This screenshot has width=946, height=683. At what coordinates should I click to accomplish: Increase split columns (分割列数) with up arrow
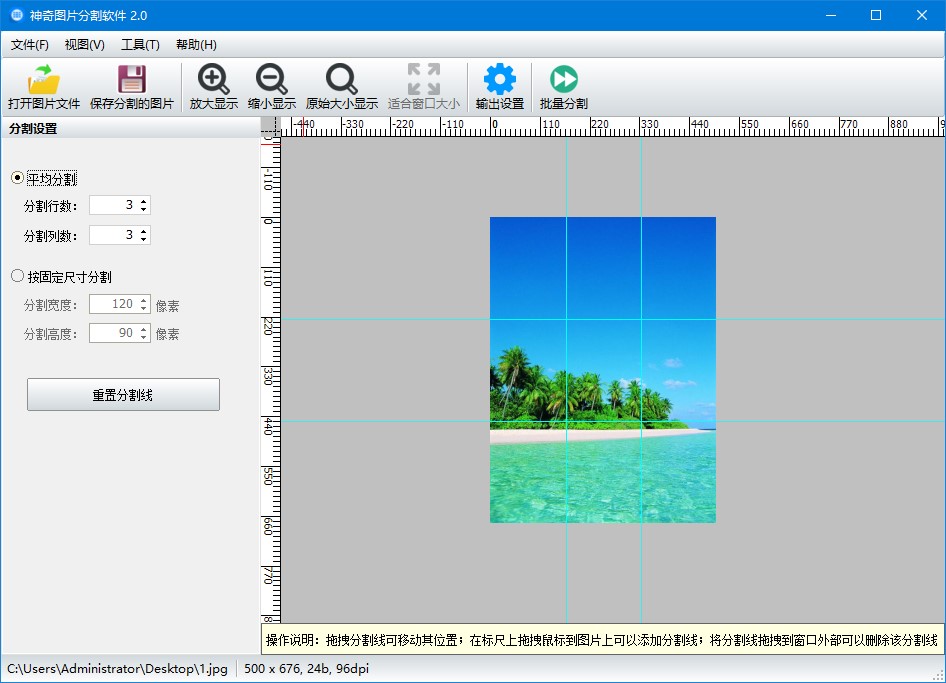click(144, 231)
